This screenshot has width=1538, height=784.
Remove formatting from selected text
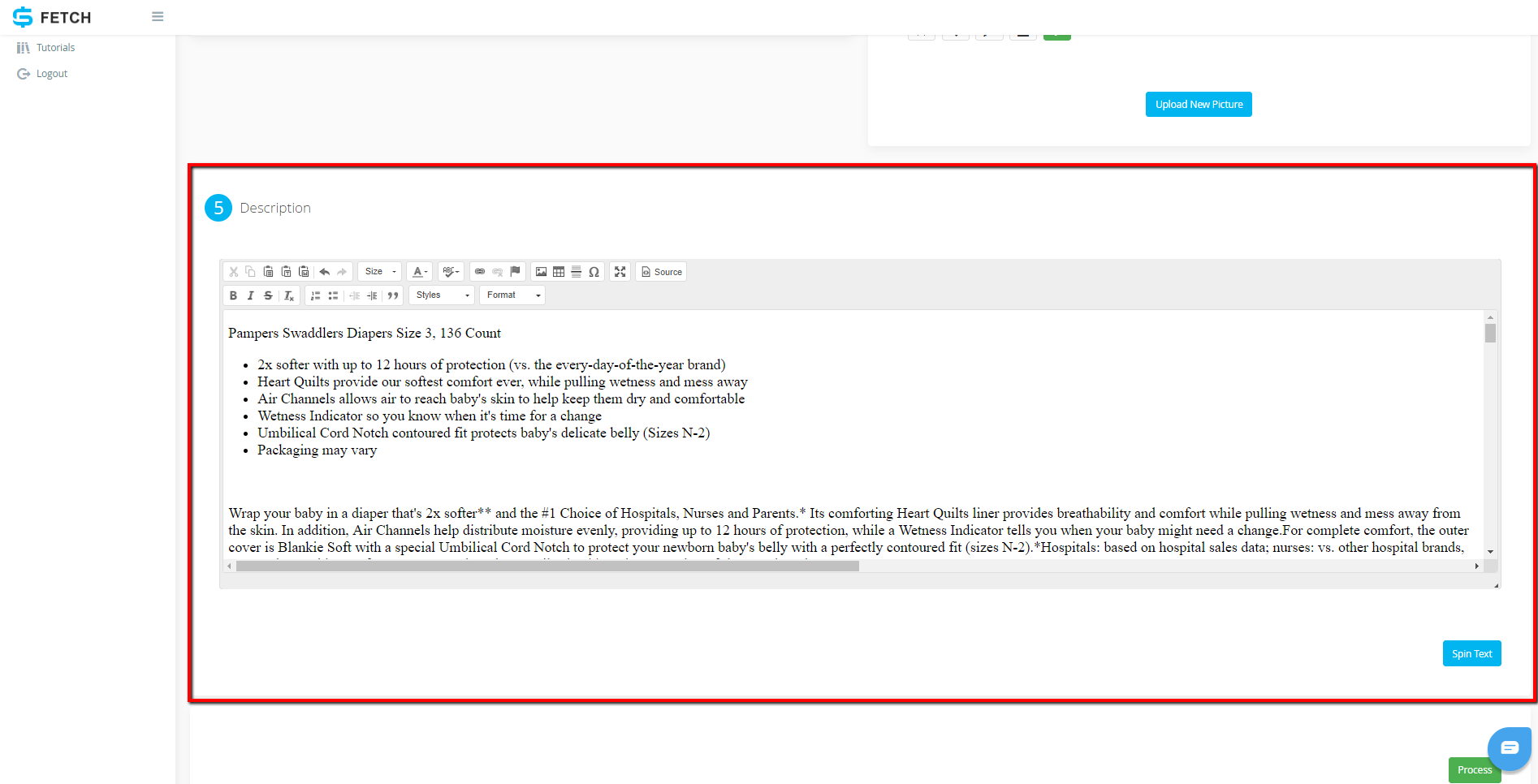[289, 295]
